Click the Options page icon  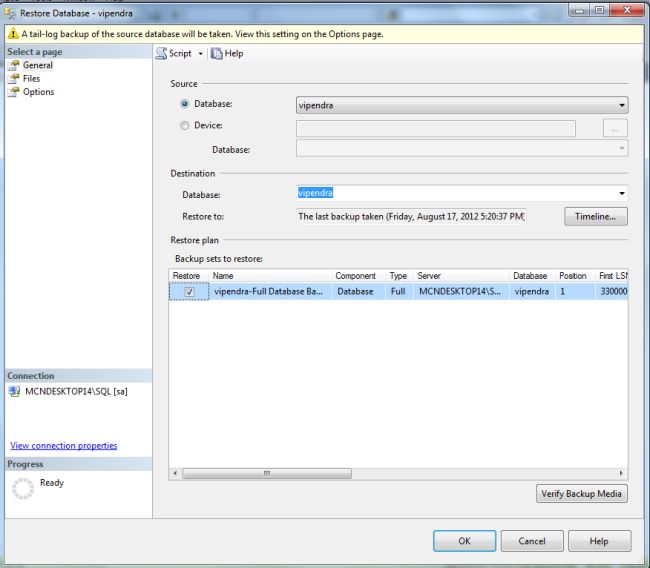pyautogui.click(x=14, y=92)
